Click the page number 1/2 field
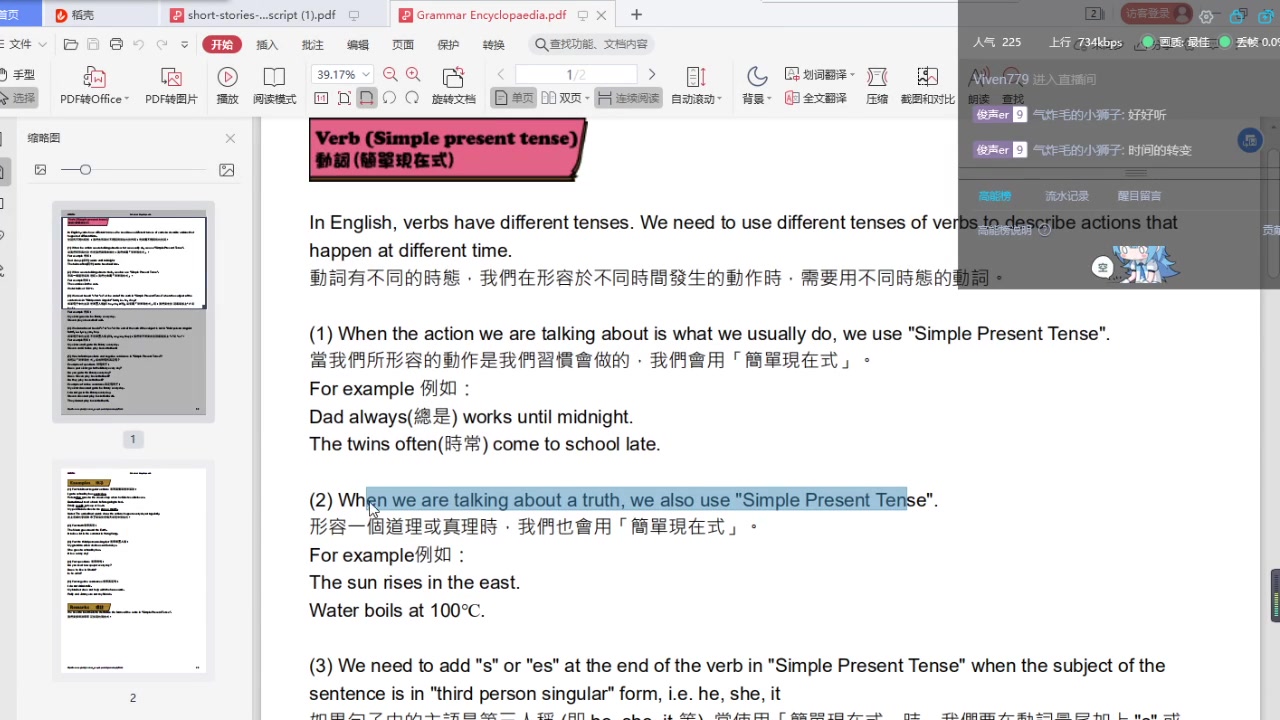The width and height of the screenshot is (1280, 720). click(576, 75)
